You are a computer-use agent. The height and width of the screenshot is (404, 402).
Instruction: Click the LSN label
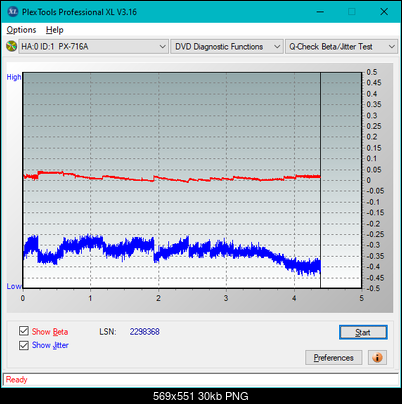(x=108, y=332)
